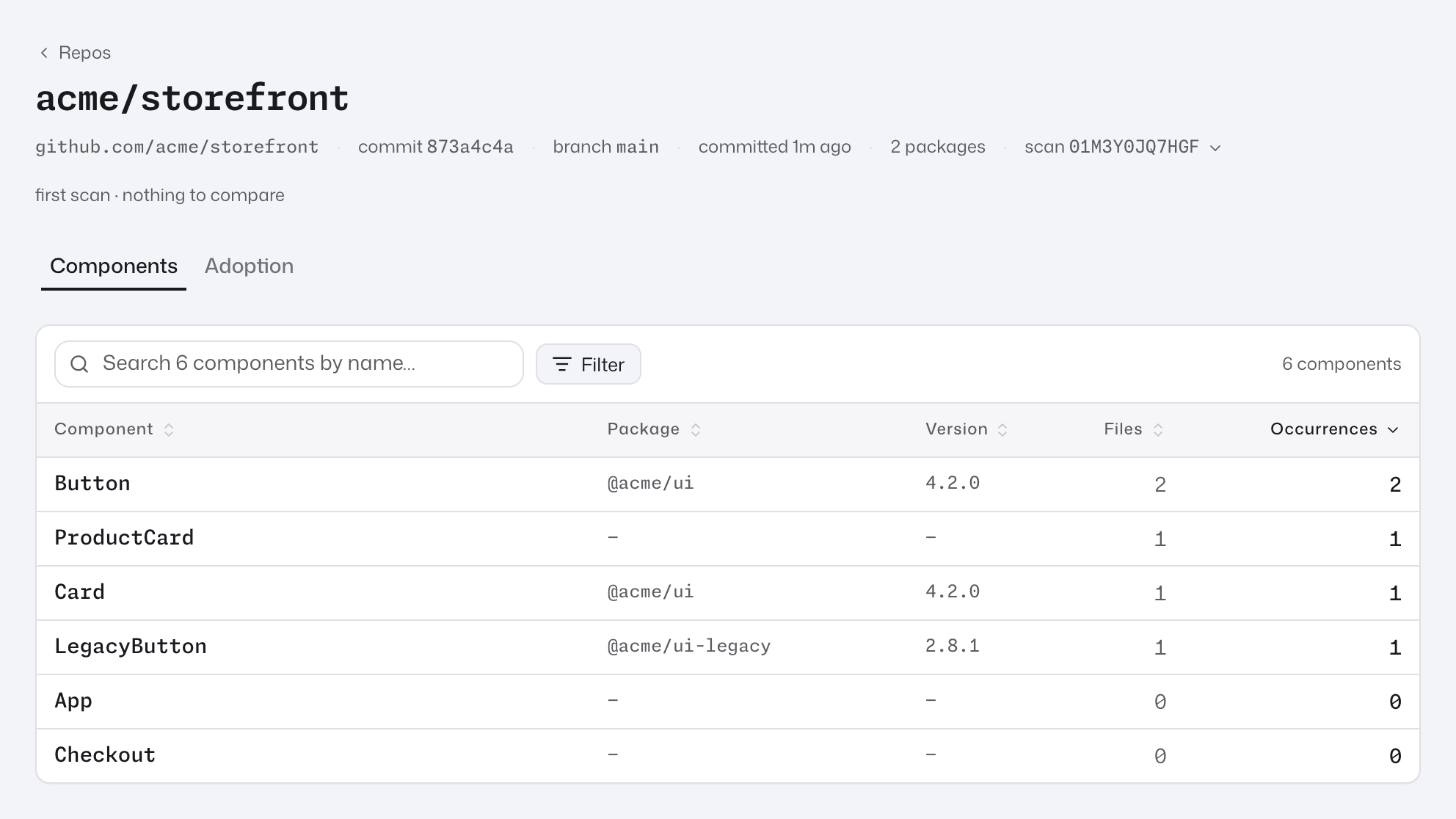Click the back chevron icon beside Repos
Image resolution: width=1456 pixels, height=819 pixels.
click(x=44, y=53)
